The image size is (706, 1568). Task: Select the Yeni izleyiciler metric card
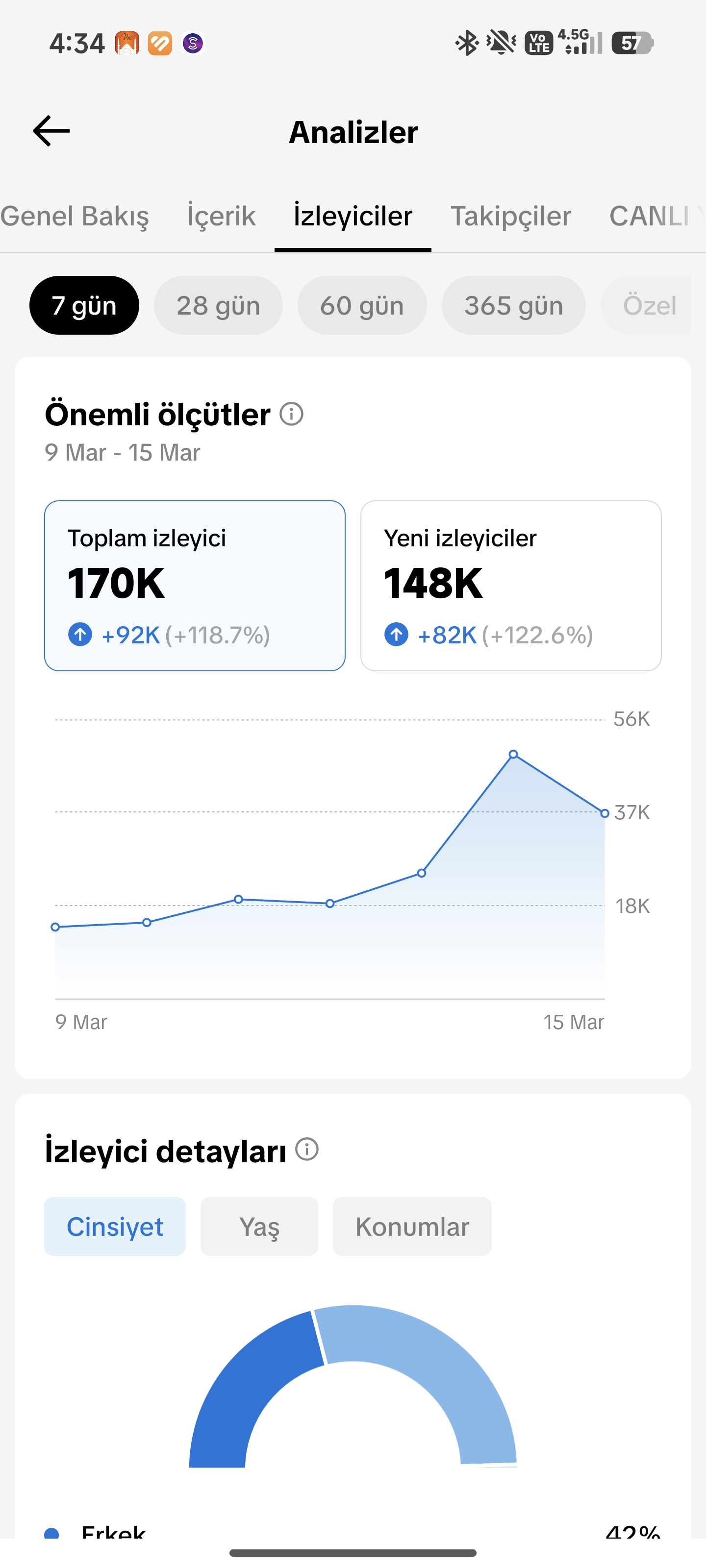(510, 586)
